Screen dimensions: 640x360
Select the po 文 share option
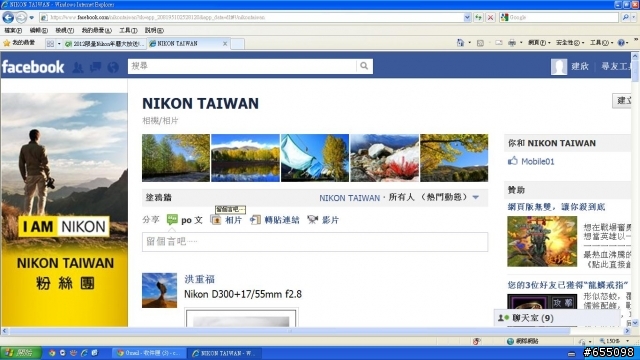tap(185, 220)
